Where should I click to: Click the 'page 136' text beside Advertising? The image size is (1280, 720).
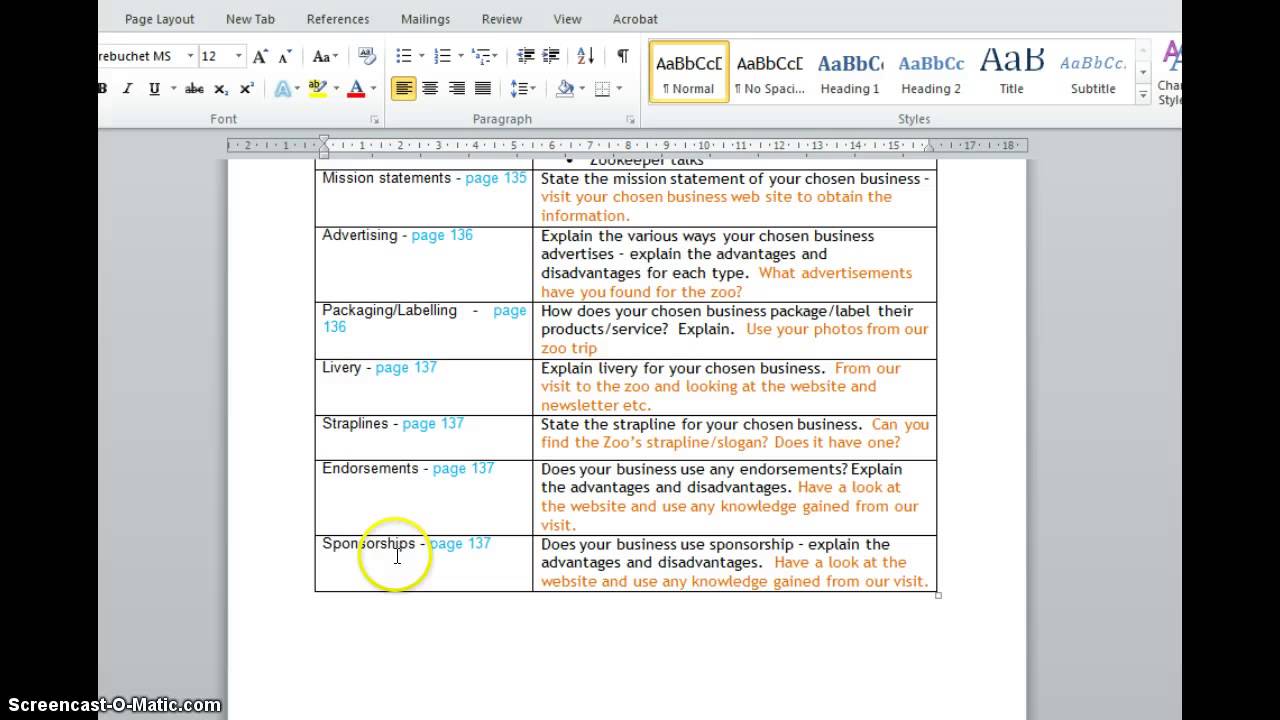point(442,235)
